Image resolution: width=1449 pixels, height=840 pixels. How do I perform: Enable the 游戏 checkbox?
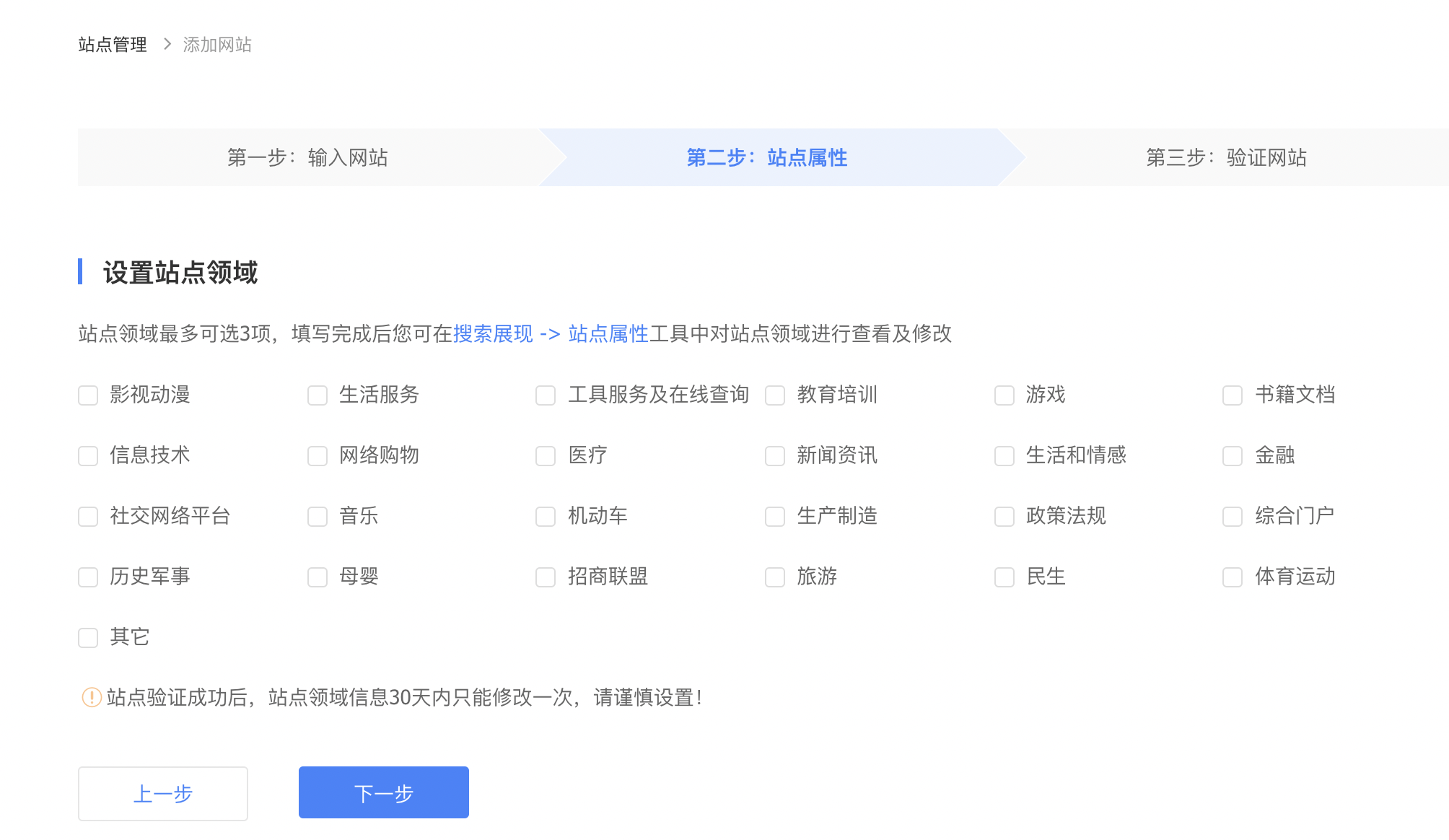[1004, 395]
